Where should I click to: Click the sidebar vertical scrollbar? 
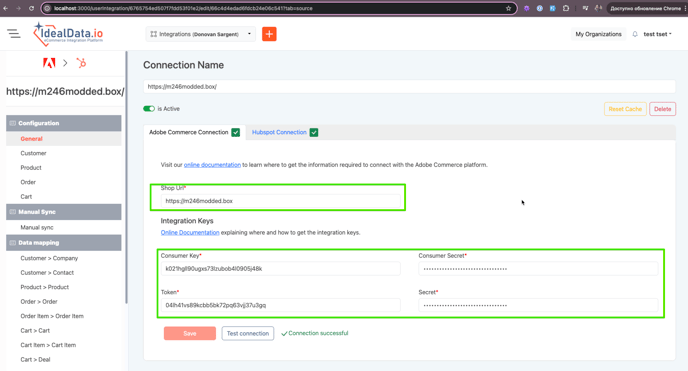click(x=126, y=177)
